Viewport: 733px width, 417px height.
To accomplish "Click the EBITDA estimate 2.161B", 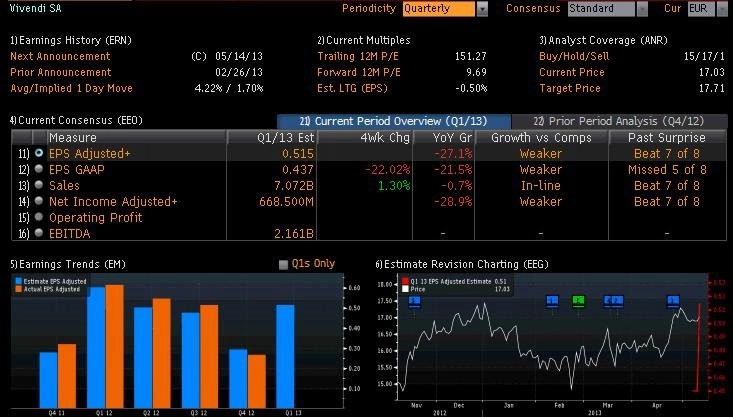I will 294,233.
